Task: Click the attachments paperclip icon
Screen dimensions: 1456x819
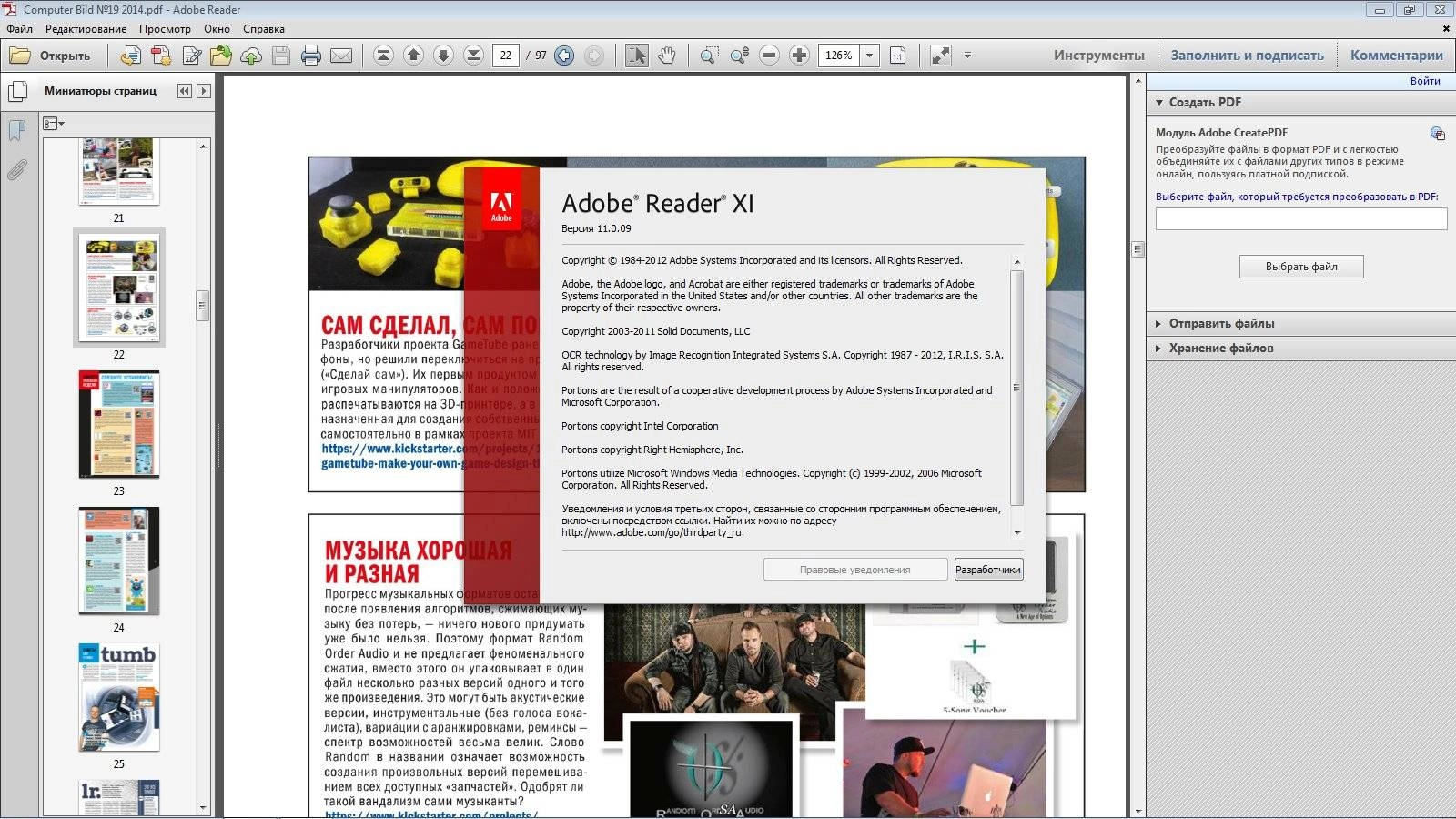Action: click(16, 170)
